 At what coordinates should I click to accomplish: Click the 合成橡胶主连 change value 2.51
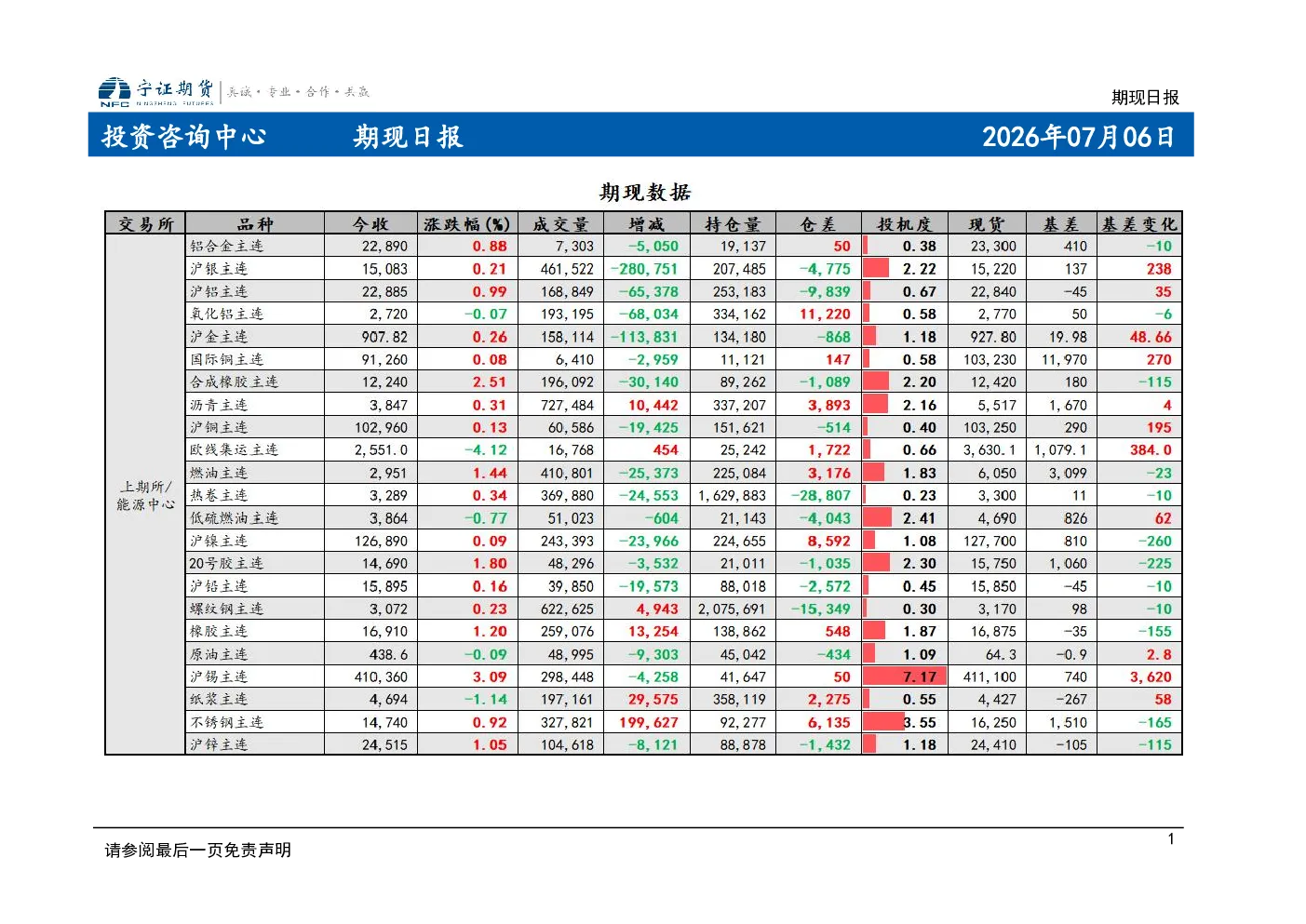490,382
